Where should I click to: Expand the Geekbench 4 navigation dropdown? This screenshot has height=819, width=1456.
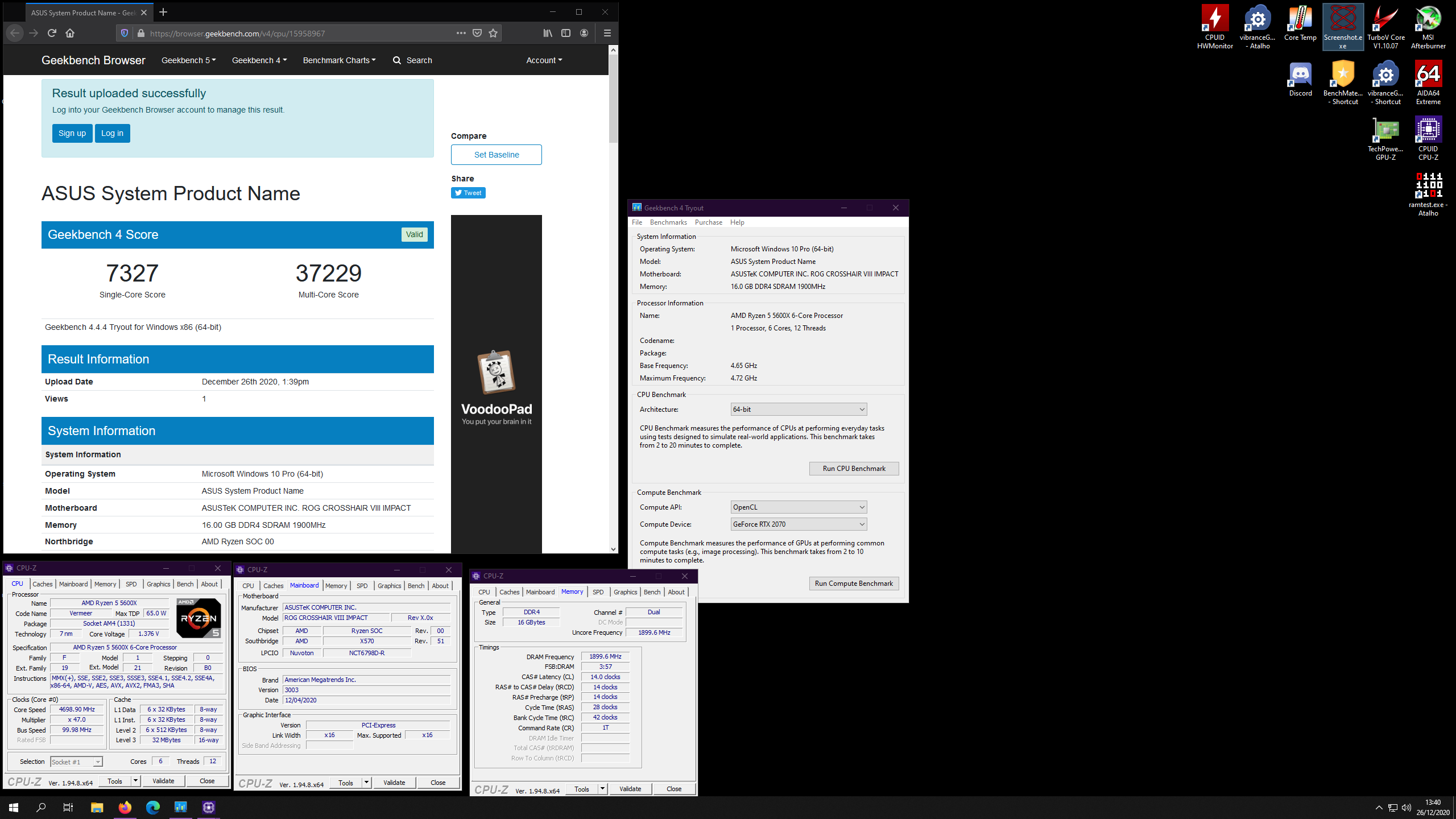tap(259, 60)
